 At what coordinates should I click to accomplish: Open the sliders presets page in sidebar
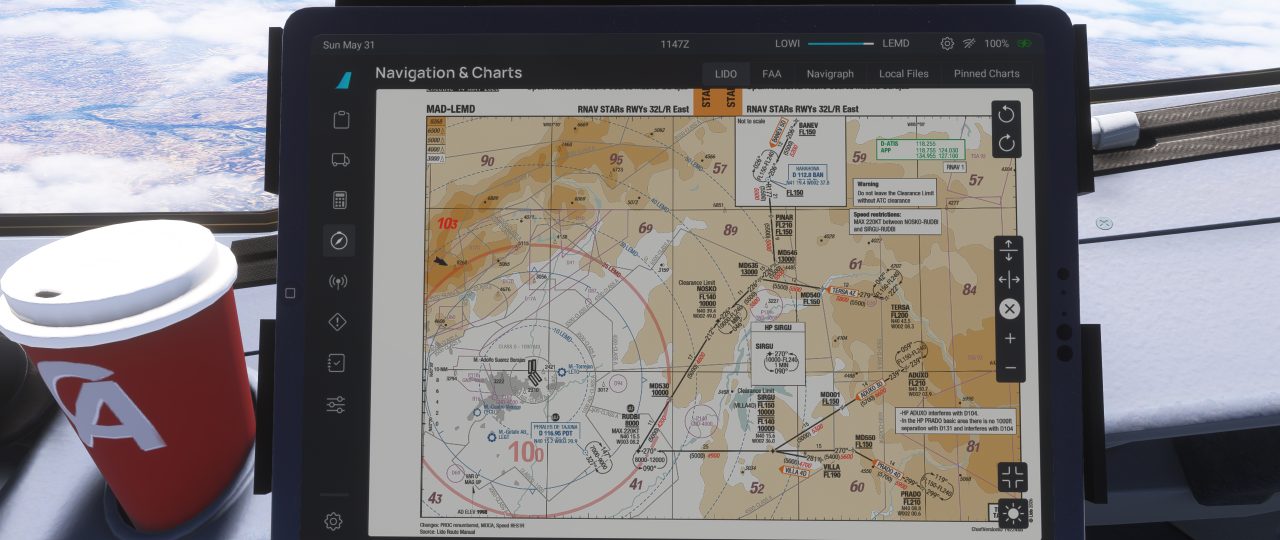coord(336,404)
